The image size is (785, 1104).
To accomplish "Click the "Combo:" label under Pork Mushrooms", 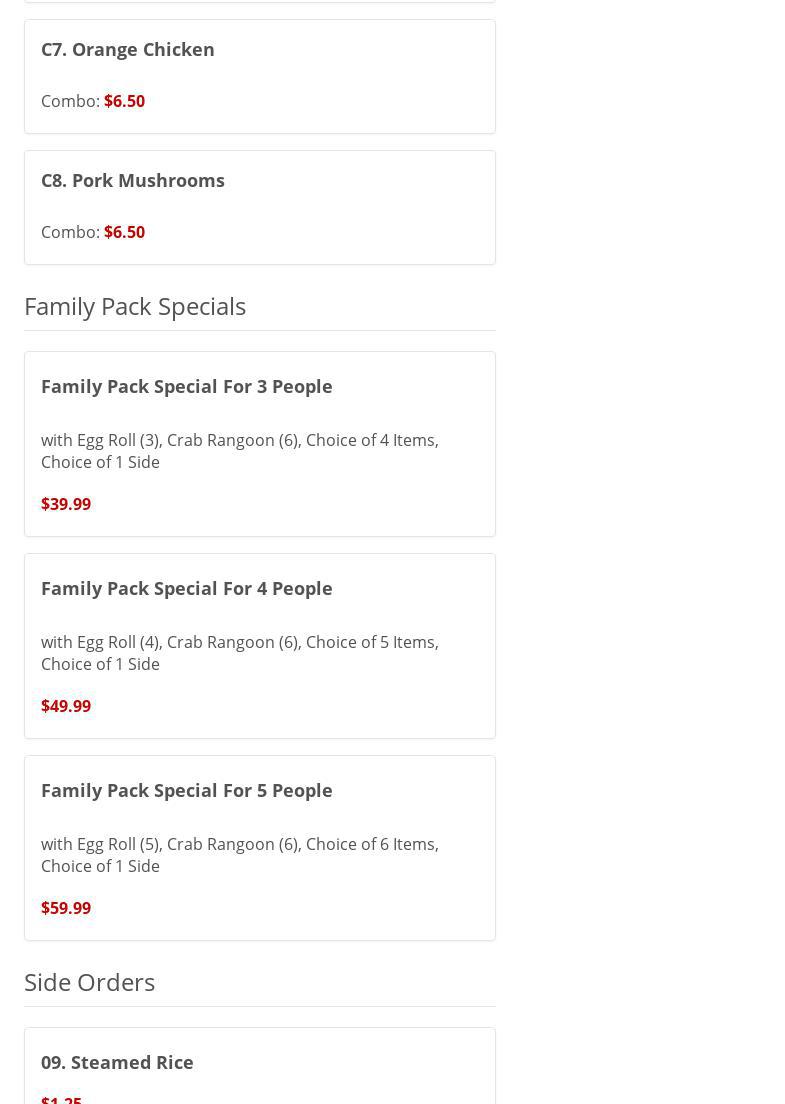I will tap(70, 232).
